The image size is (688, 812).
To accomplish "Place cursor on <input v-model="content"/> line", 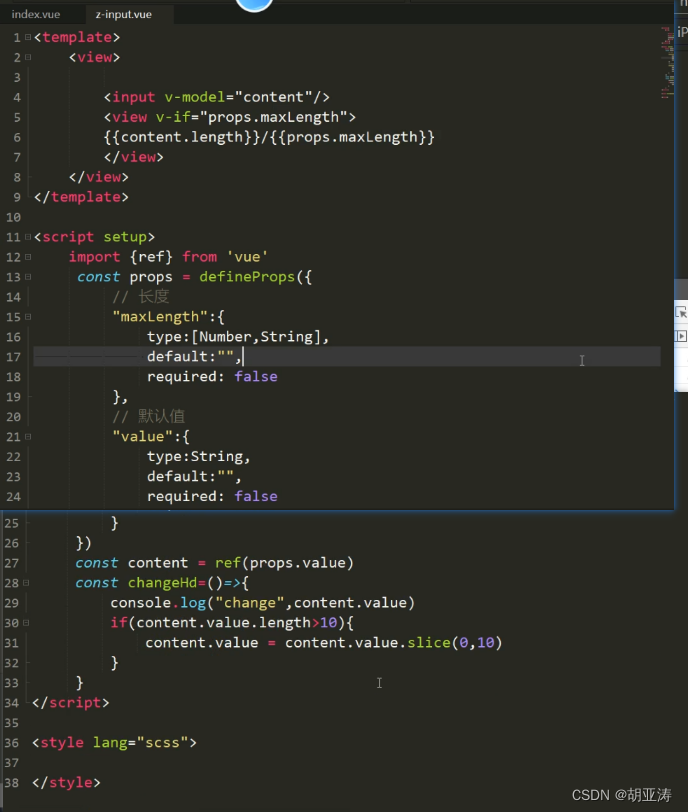I will click(x=216, y=97).
